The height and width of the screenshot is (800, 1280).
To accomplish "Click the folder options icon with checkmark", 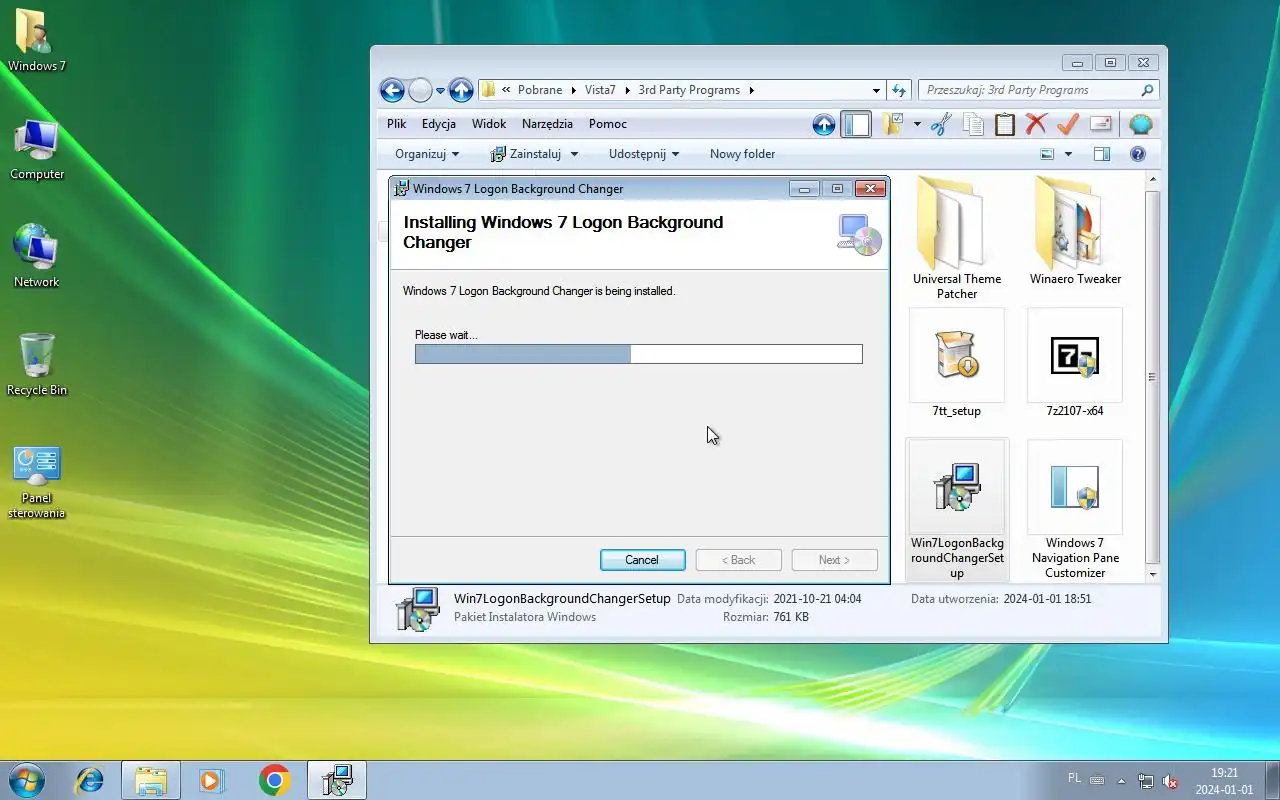I will coord(892,124).
